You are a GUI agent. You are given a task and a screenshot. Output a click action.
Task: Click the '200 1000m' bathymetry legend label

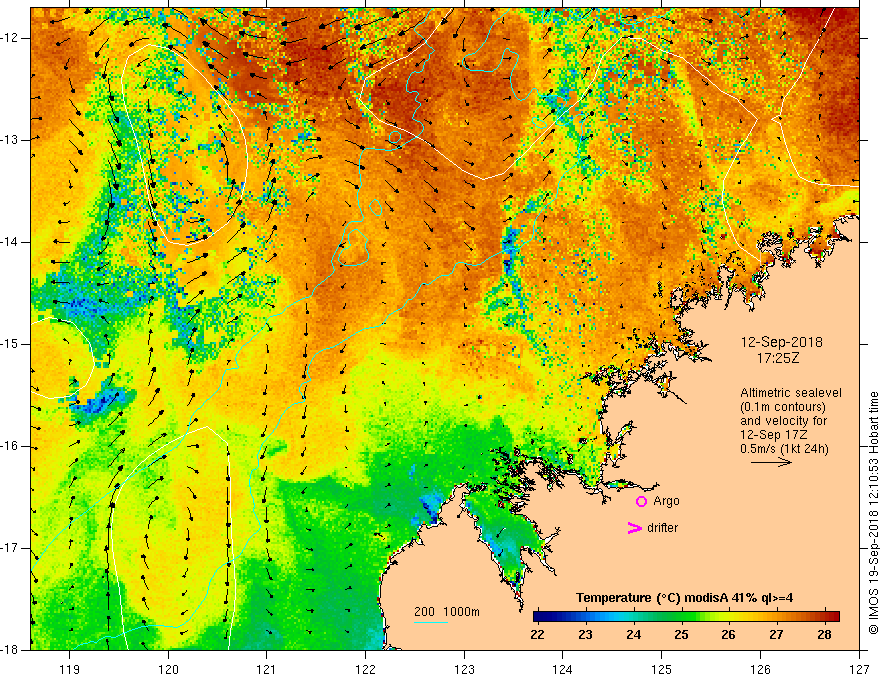point(447,612)
